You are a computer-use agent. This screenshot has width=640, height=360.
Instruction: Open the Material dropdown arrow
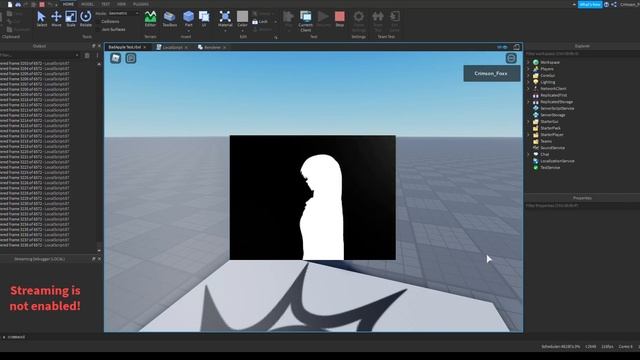point(225,30)
